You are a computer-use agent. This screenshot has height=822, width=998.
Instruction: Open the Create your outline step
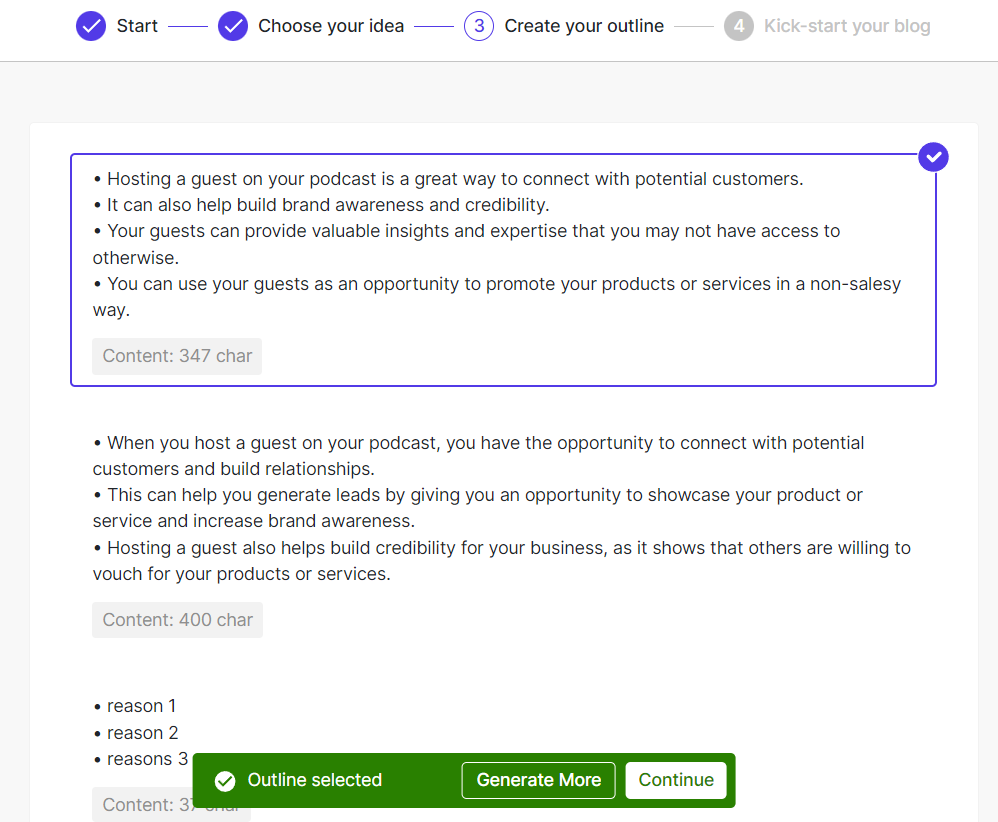click(584, 26)
